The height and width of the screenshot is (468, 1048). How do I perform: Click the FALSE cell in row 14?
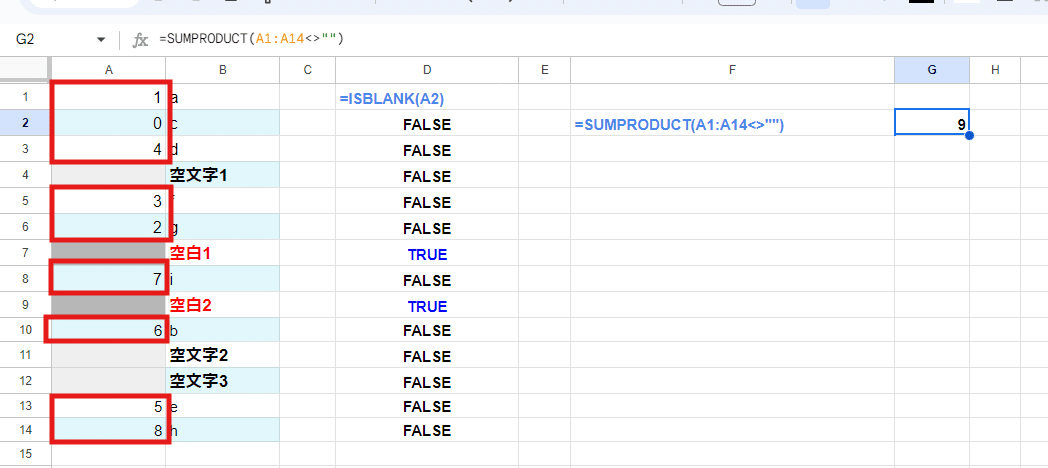427,431
